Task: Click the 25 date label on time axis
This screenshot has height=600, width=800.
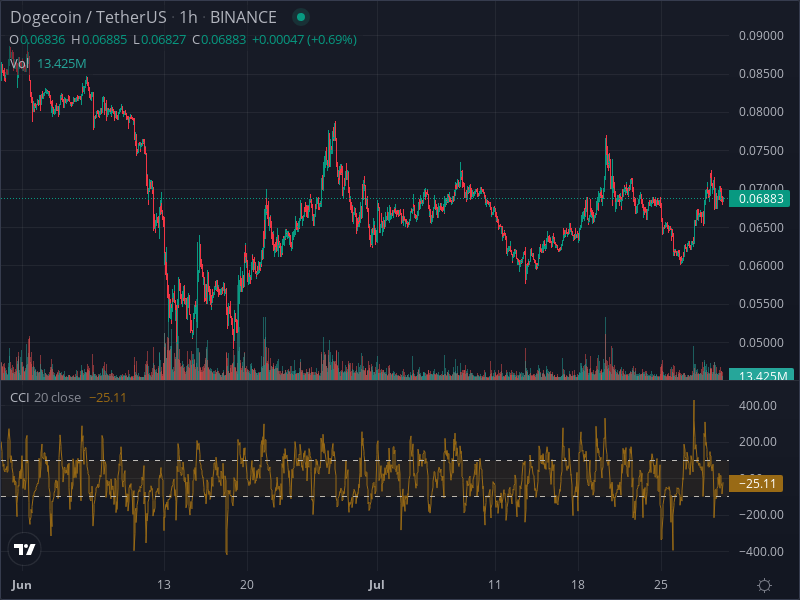Action: click(x=660, y=585)
